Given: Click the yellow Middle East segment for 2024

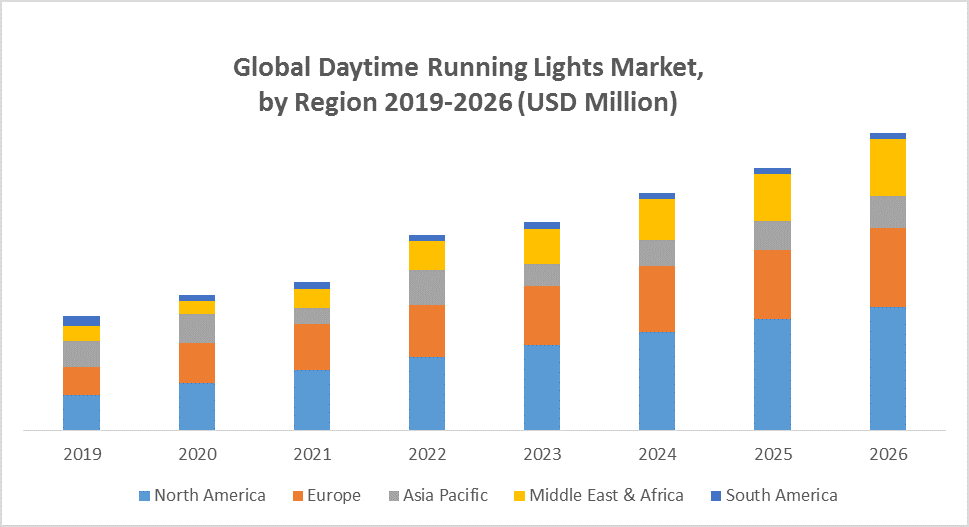Looking at the screenshot, I should (x=657, y=219).
